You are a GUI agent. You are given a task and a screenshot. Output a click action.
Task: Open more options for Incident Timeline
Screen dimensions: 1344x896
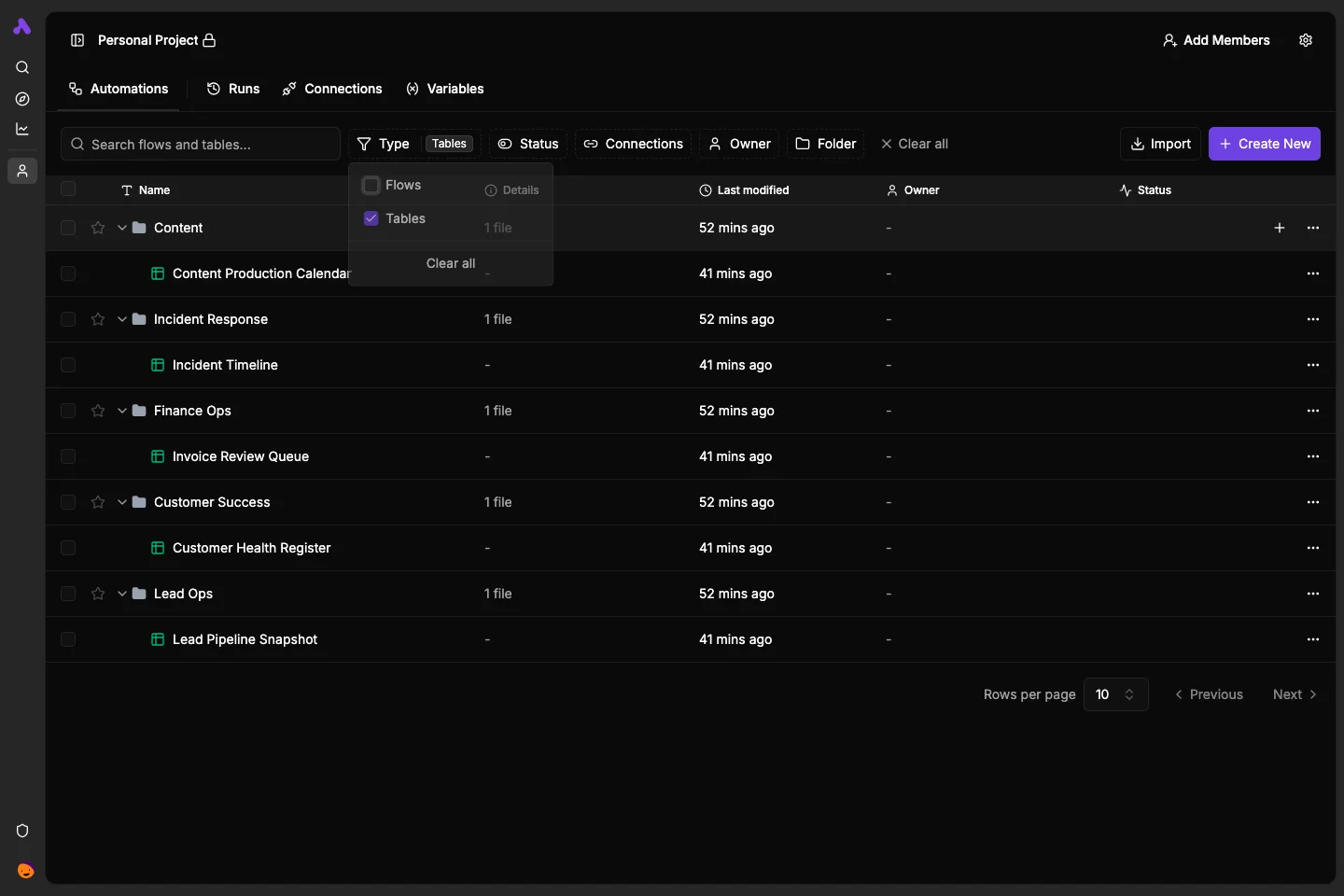[1313, 365]
